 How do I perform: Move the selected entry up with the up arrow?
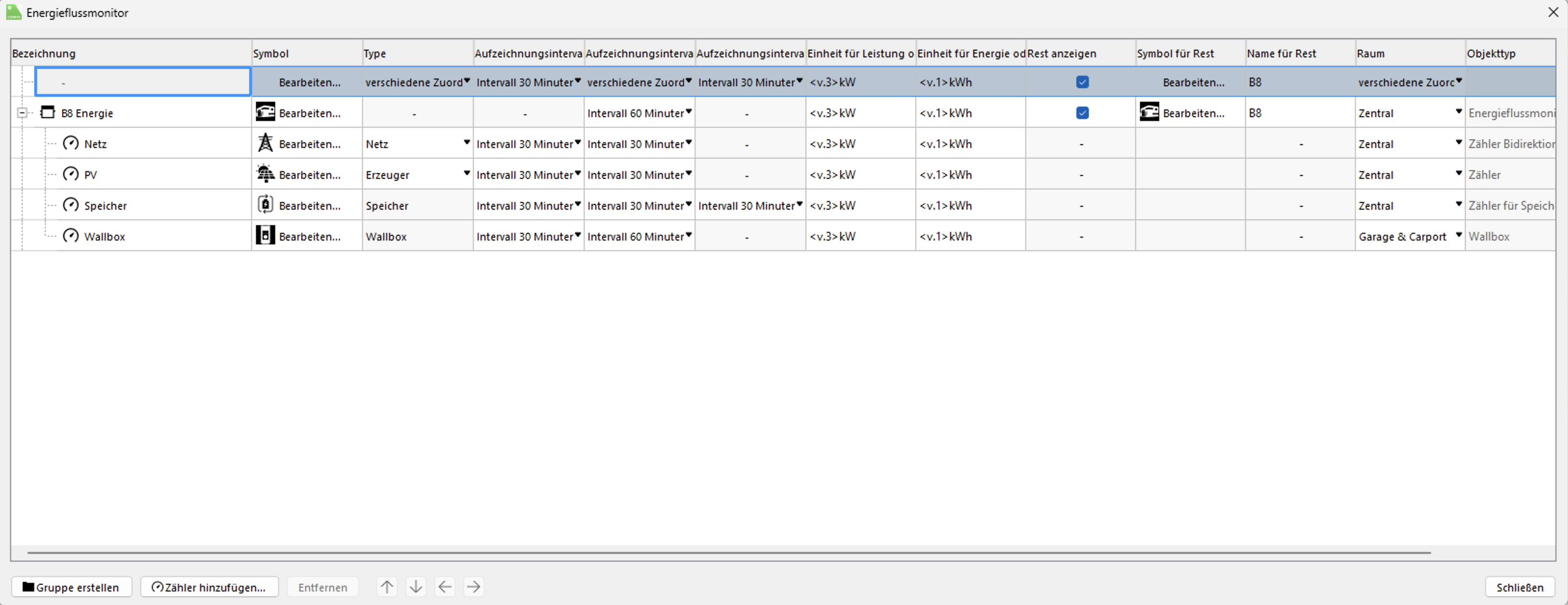[x=387, y=587]
